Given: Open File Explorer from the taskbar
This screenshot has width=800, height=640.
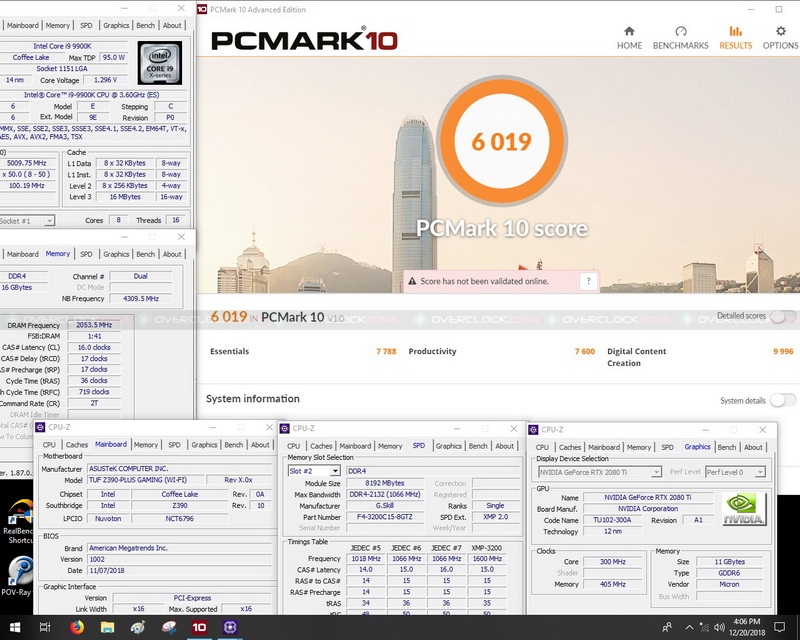Looking at the screenshot, I should pyautogui.click(x=107, y=627).
